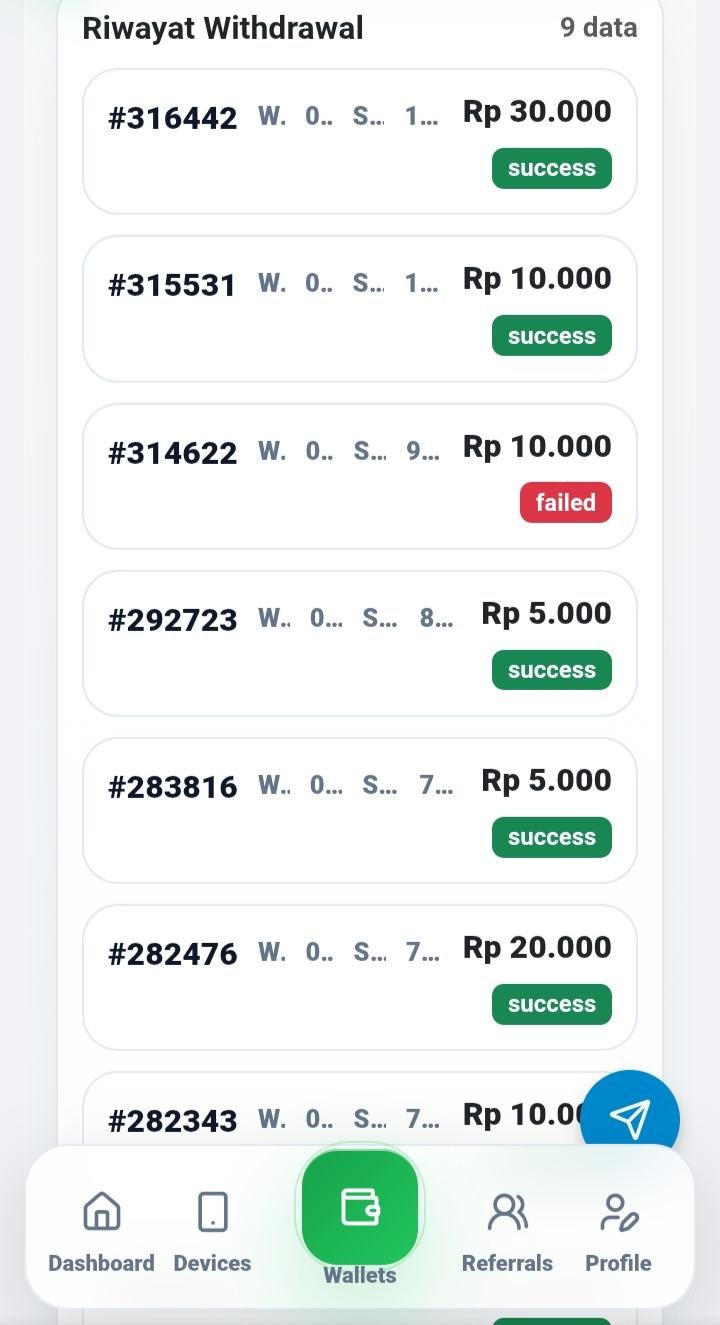Image resolution: width=720 pixels, height=1325 pixels.
Task: Tap the Devices phone icon
Action: click(212, 1212)
